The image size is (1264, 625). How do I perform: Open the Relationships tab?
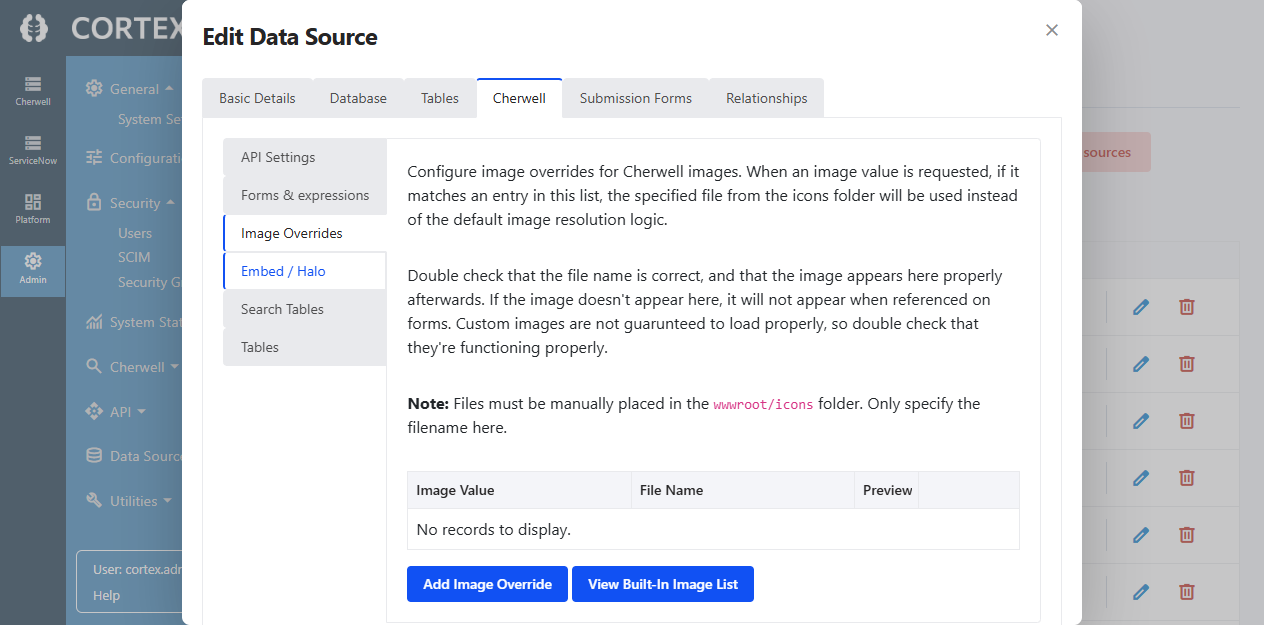767,98
